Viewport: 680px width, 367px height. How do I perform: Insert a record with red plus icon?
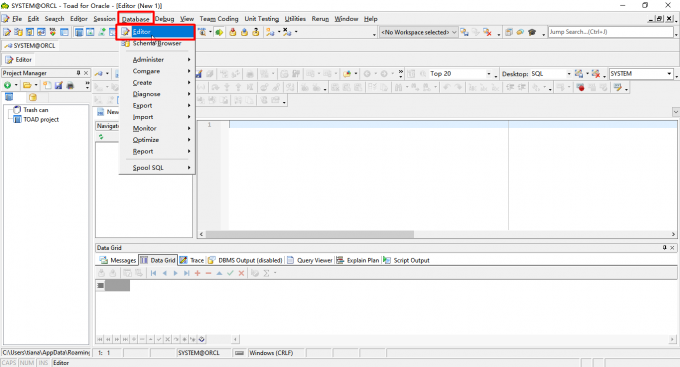[x=198, y=273]
